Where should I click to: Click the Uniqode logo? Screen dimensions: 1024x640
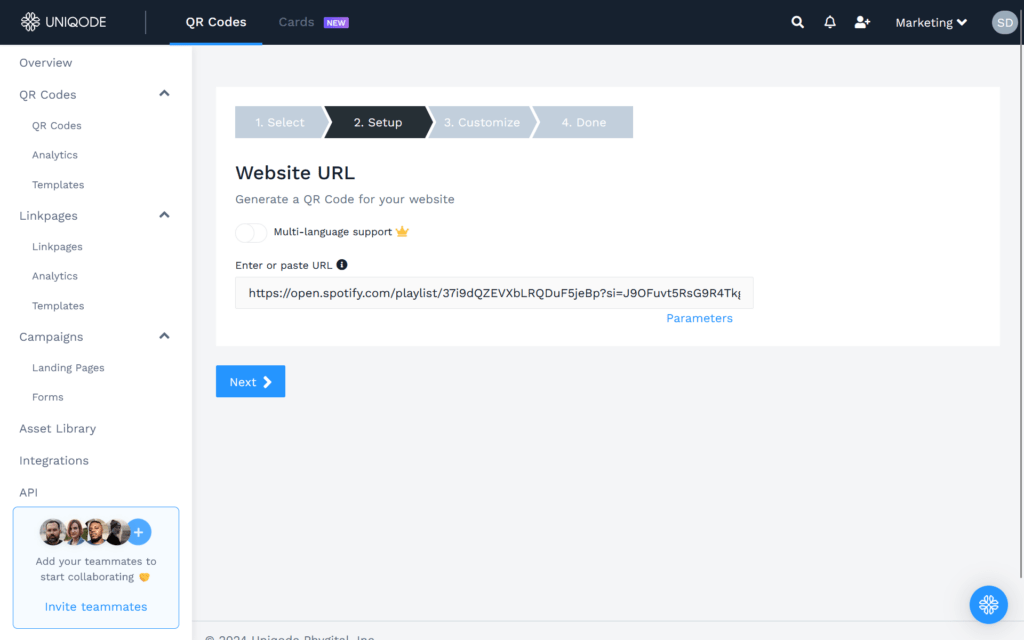(x=63, y=22)
